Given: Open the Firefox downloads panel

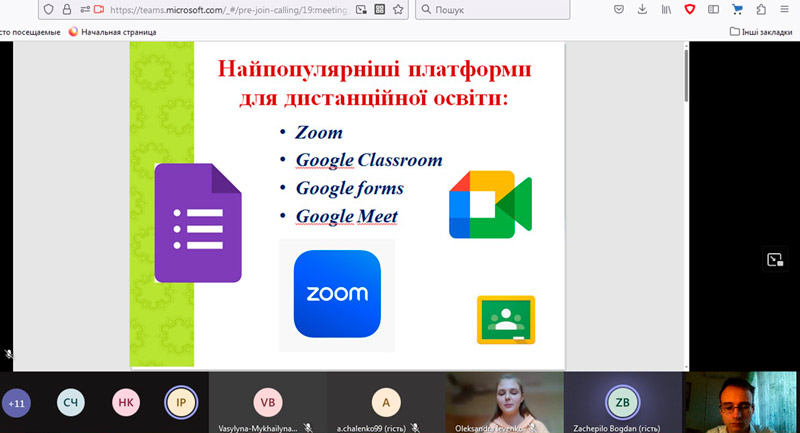Looking at the screenshot, I should tap(643, 10).
